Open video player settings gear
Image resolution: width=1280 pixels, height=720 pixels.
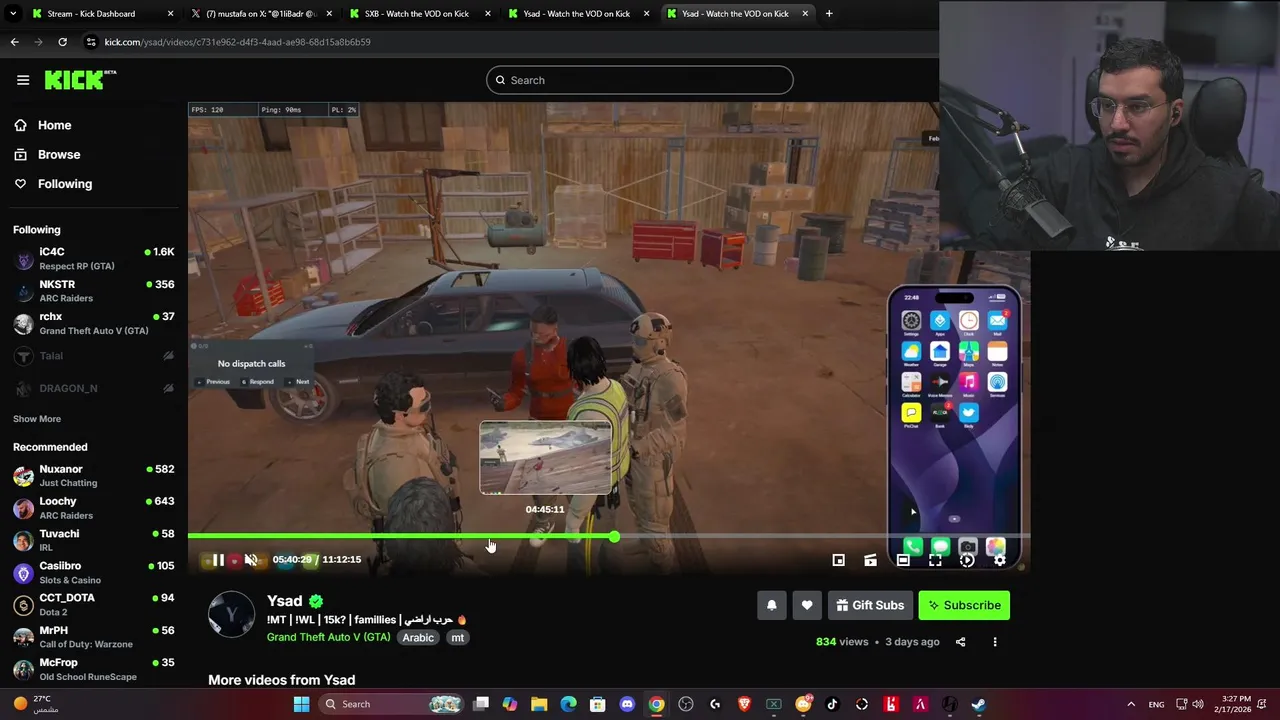[x=999, y=560]
